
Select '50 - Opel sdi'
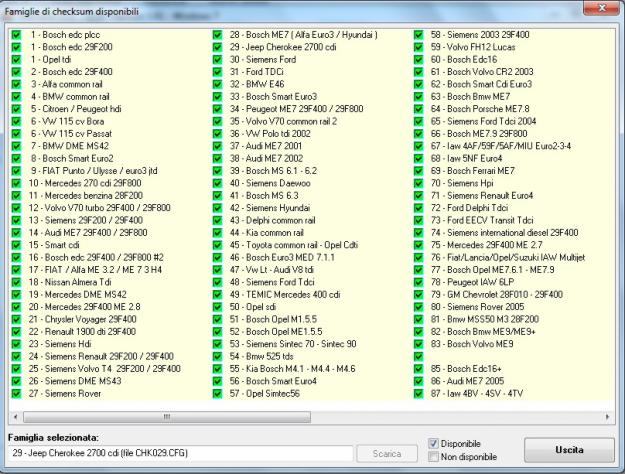coord(253,307)
